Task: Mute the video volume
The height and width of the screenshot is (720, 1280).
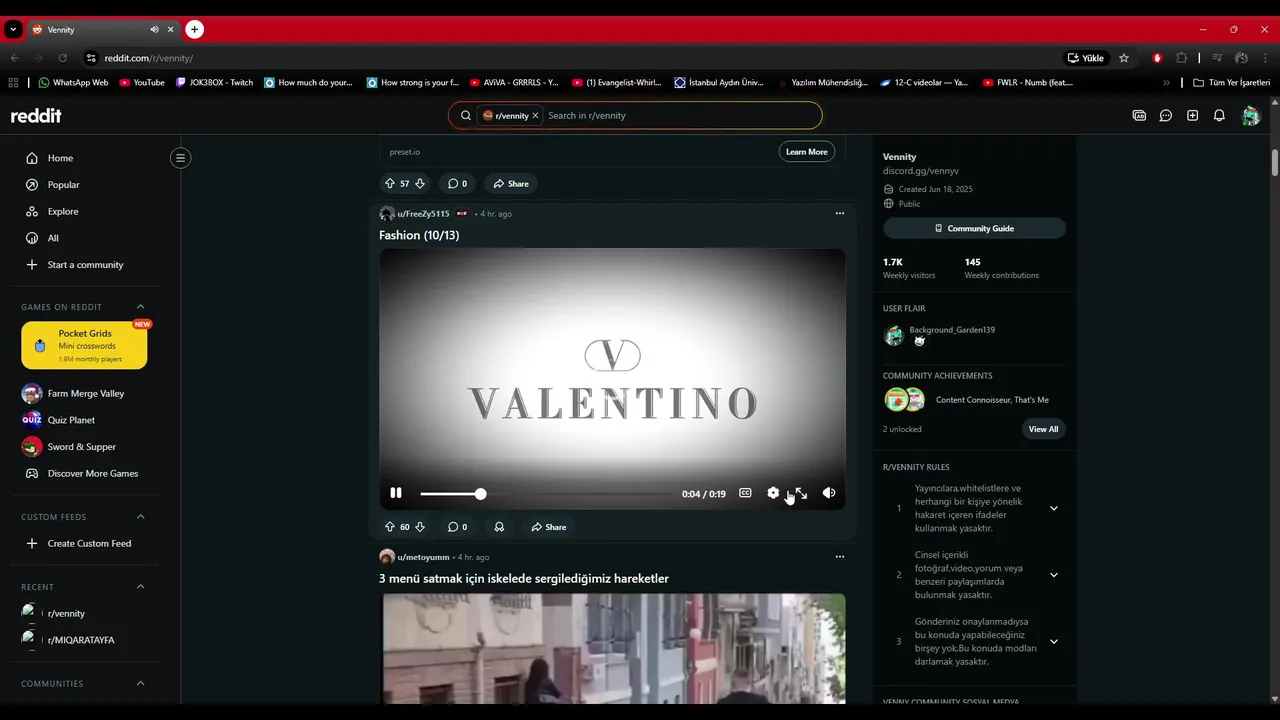Action: click(x=829, y=493)
